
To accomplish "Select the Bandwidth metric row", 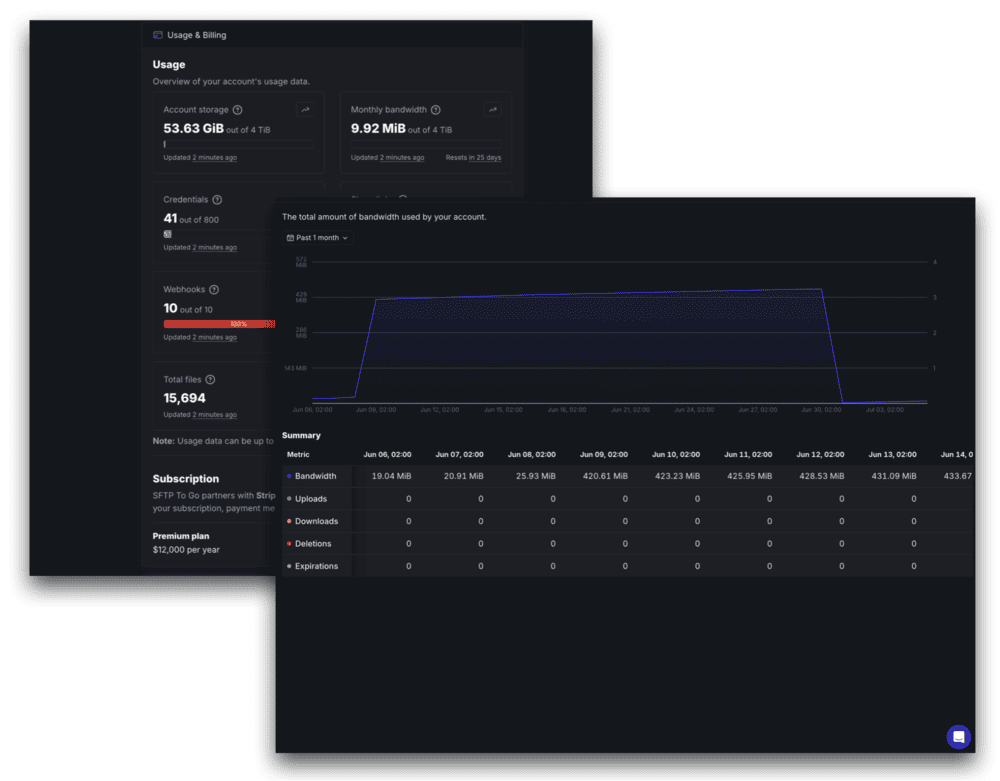I will coord(628,476).
